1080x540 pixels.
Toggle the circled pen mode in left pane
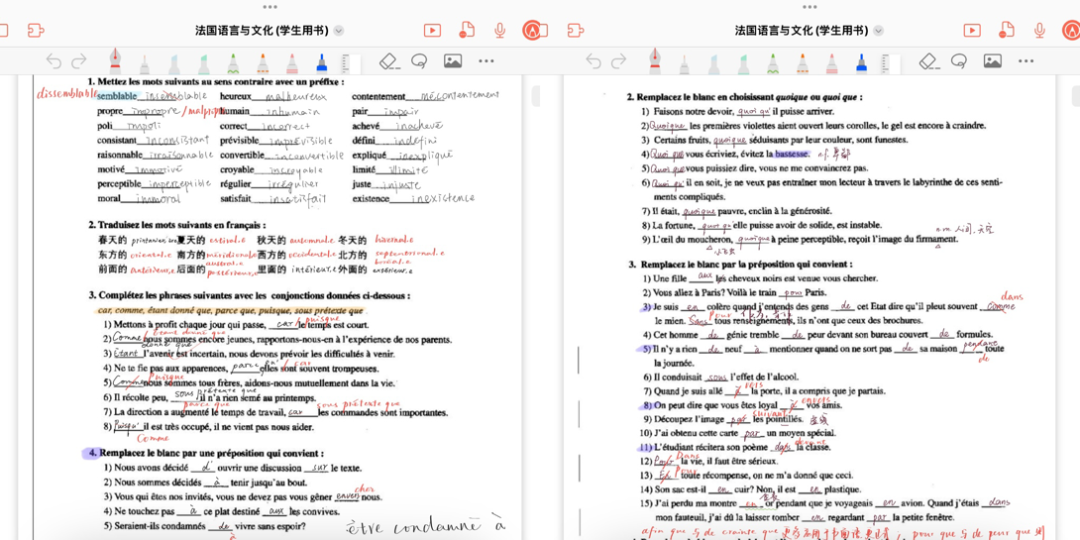[532, 31]
